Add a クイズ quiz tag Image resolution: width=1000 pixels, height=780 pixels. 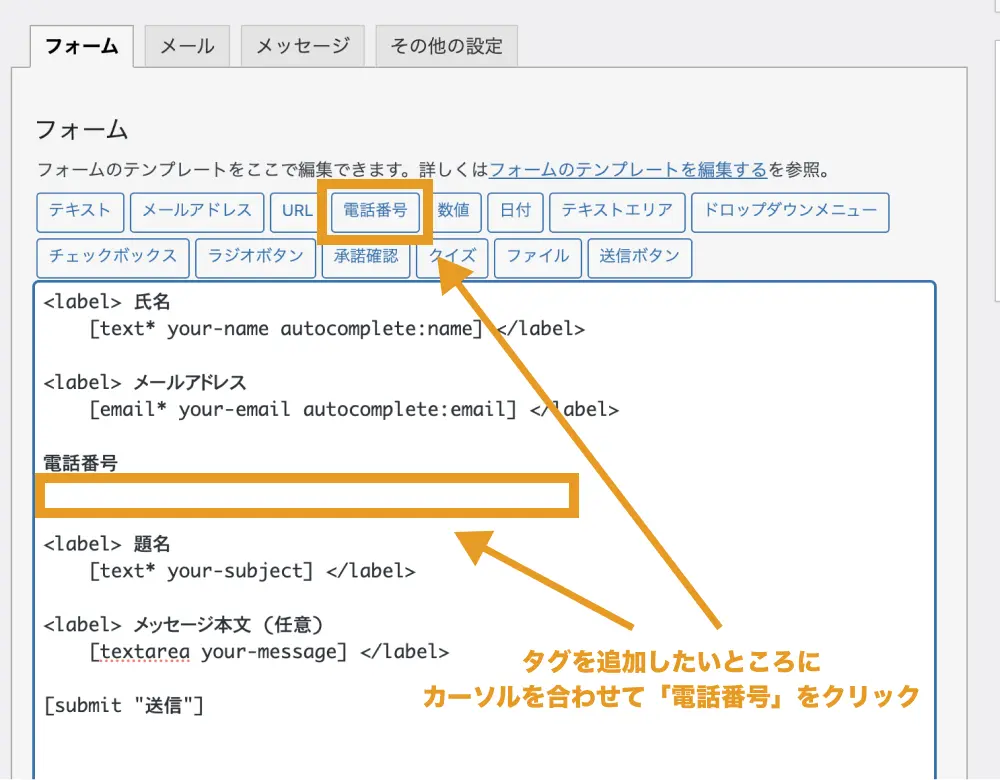pyautogui.click(x=453, y=257)
